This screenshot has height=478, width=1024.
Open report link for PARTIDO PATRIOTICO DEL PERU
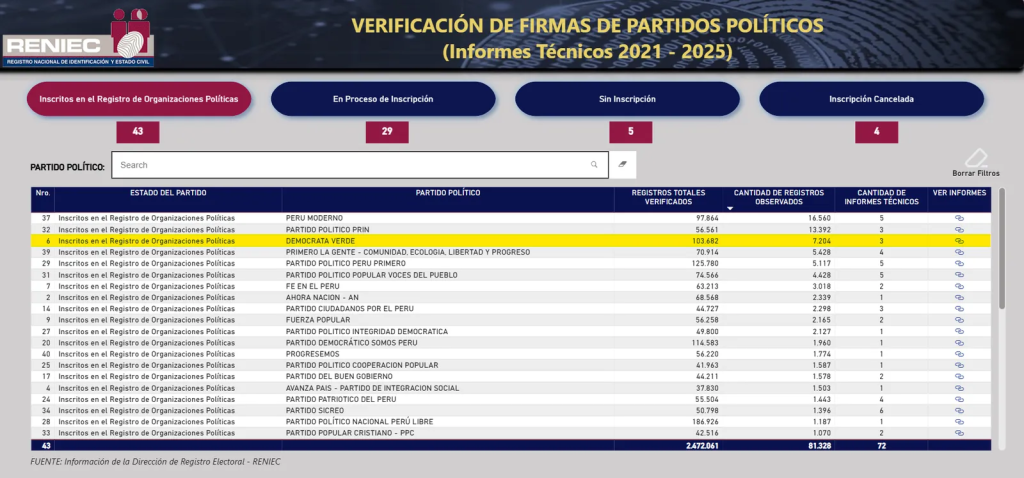click(x=959, y=400)
